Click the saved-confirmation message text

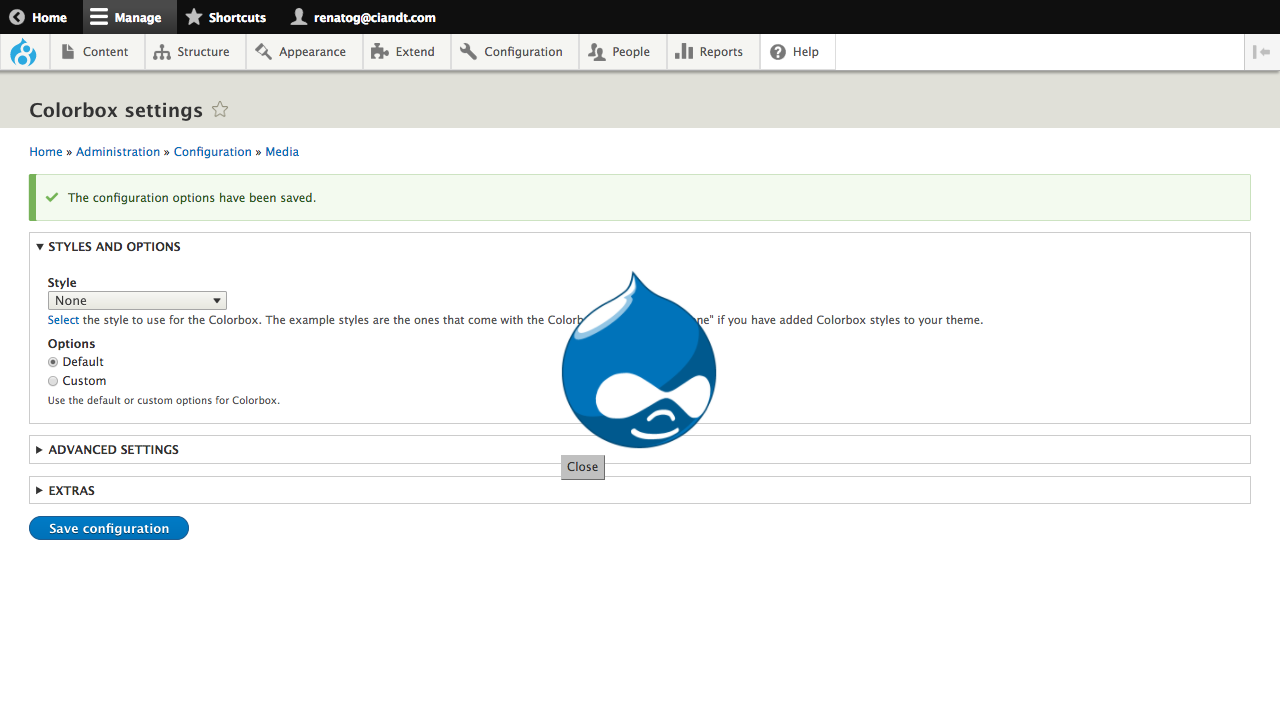pos(192,198)
